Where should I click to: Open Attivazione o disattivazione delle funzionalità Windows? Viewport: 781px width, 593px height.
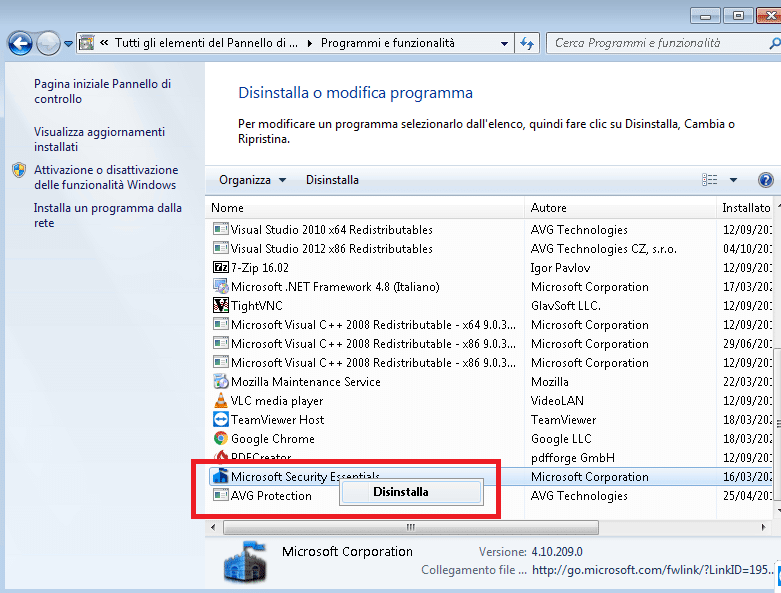point(106,177)
